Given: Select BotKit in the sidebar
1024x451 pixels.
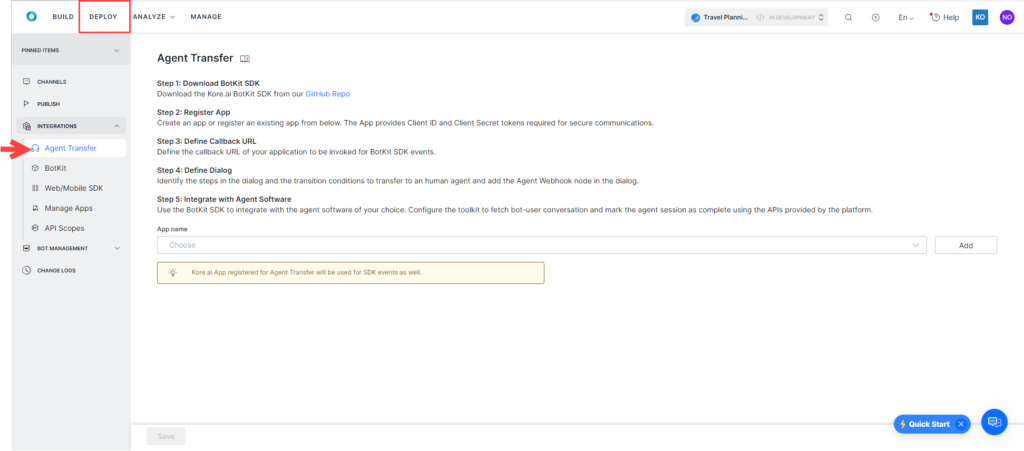Looking at the screenshot, I should [x=55, y=168].
